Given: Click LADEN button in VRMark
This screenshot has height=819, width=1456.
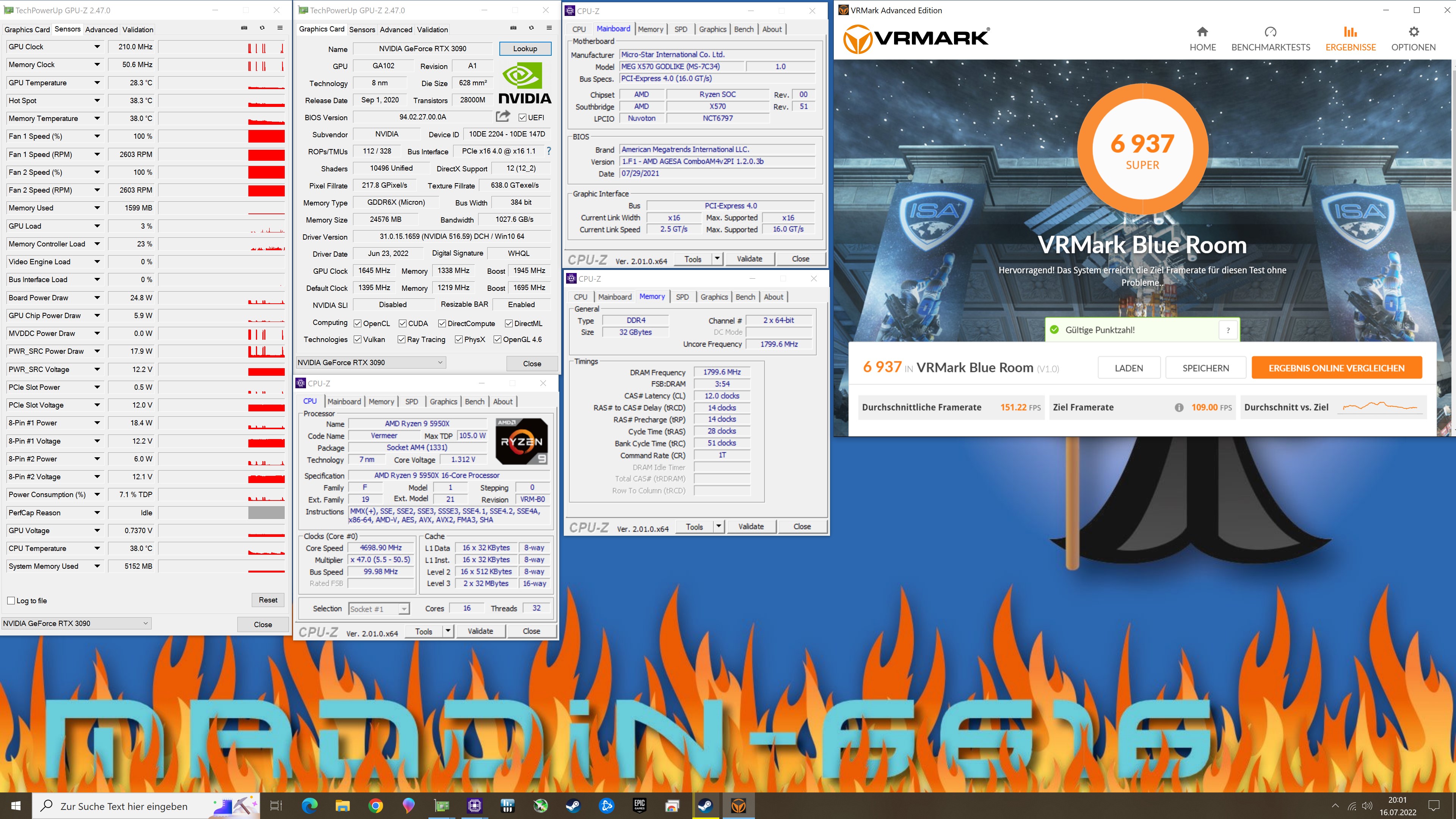Looking at the screenshot, I should 1129,368.
